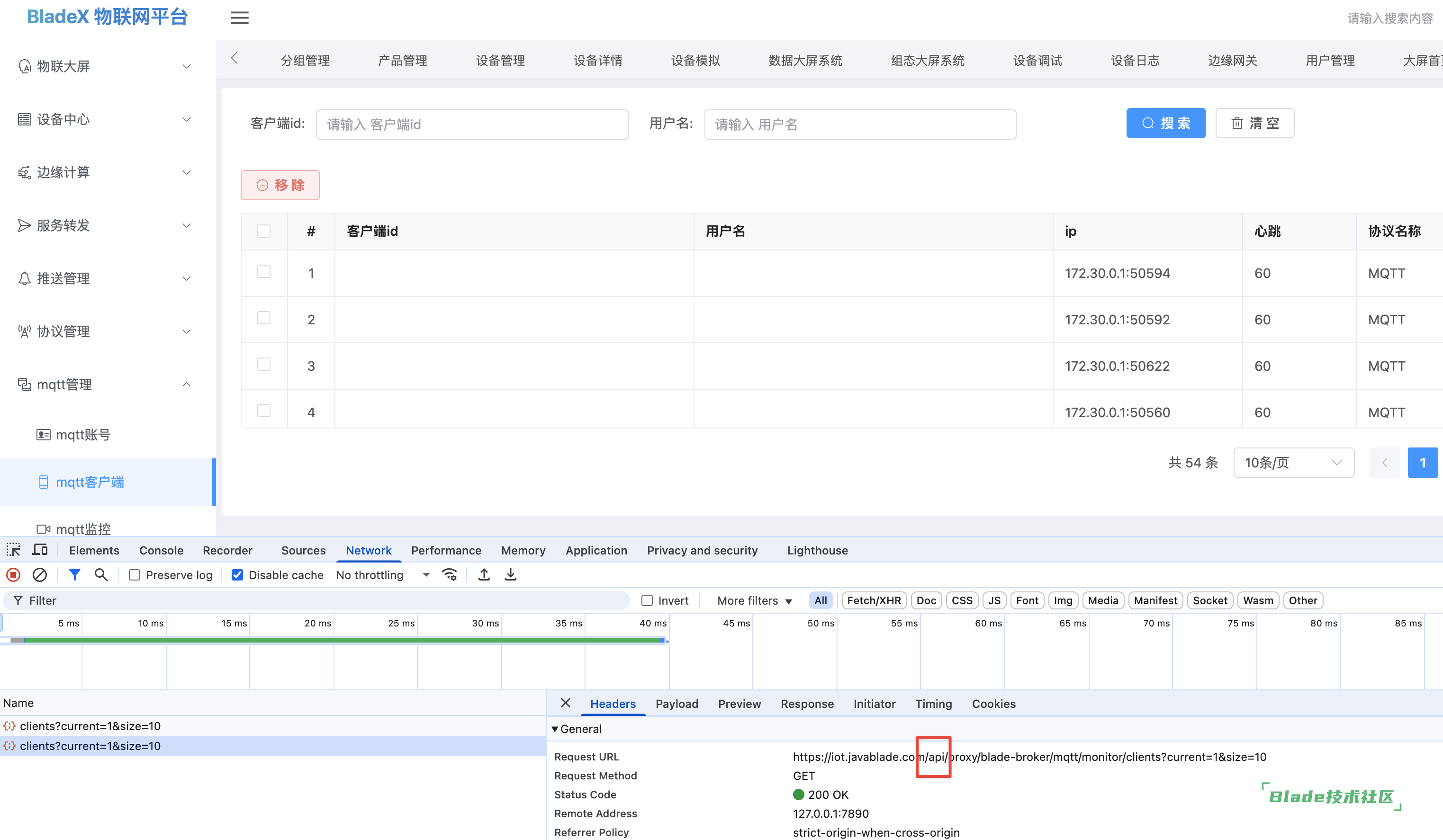The image size is (1443, 840).
Task: Filter requests by Socket
Action: click(1210, 600)
